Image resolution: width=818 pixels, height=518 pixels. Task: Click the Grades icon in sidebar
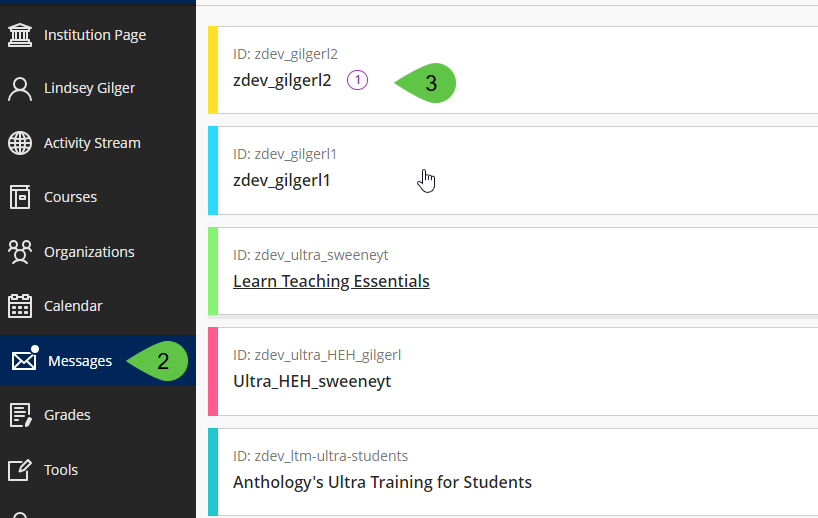pos(20,415)
